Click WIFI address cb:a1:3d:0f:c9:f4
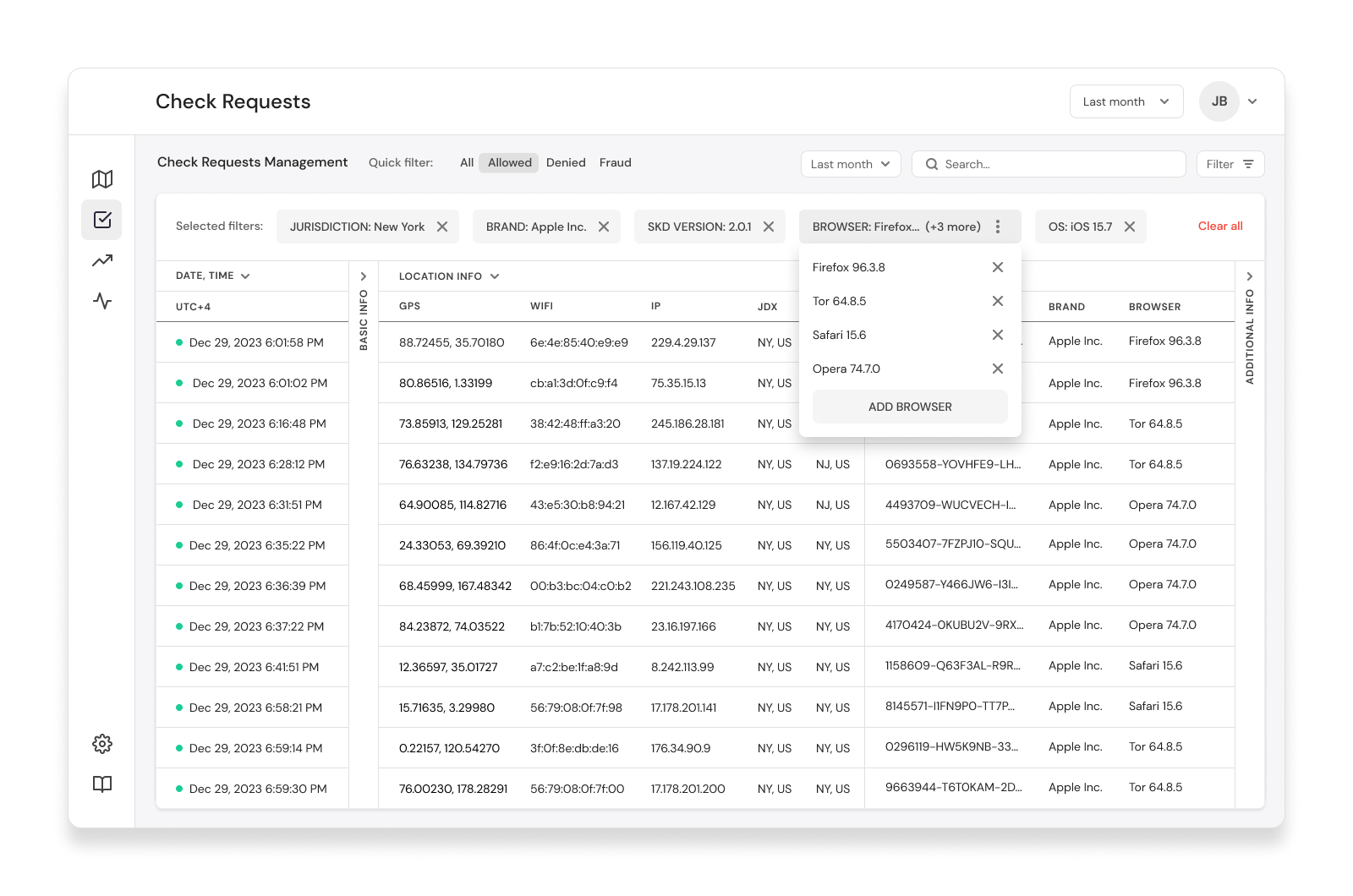This screenshot has width=1353, height=896. (573, 383)
